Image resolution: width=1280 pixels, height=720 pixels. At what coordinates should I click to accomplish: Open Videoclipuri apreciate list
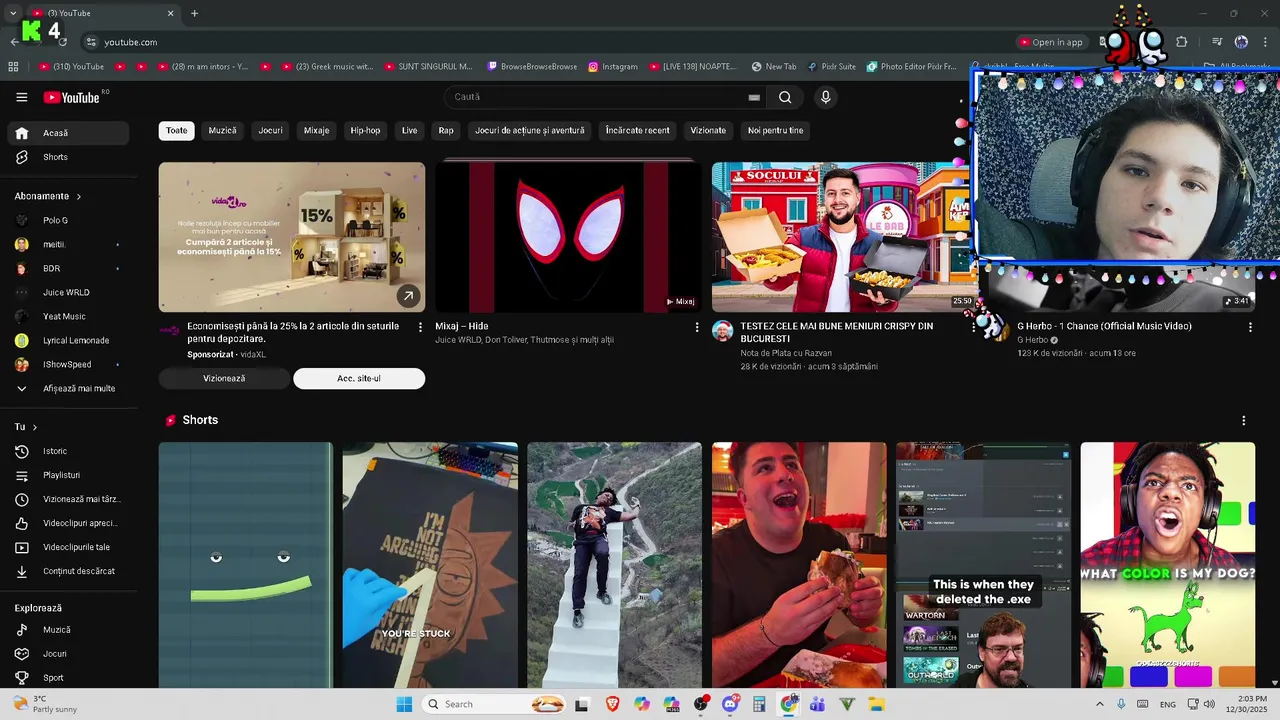[x=69, y=523]
